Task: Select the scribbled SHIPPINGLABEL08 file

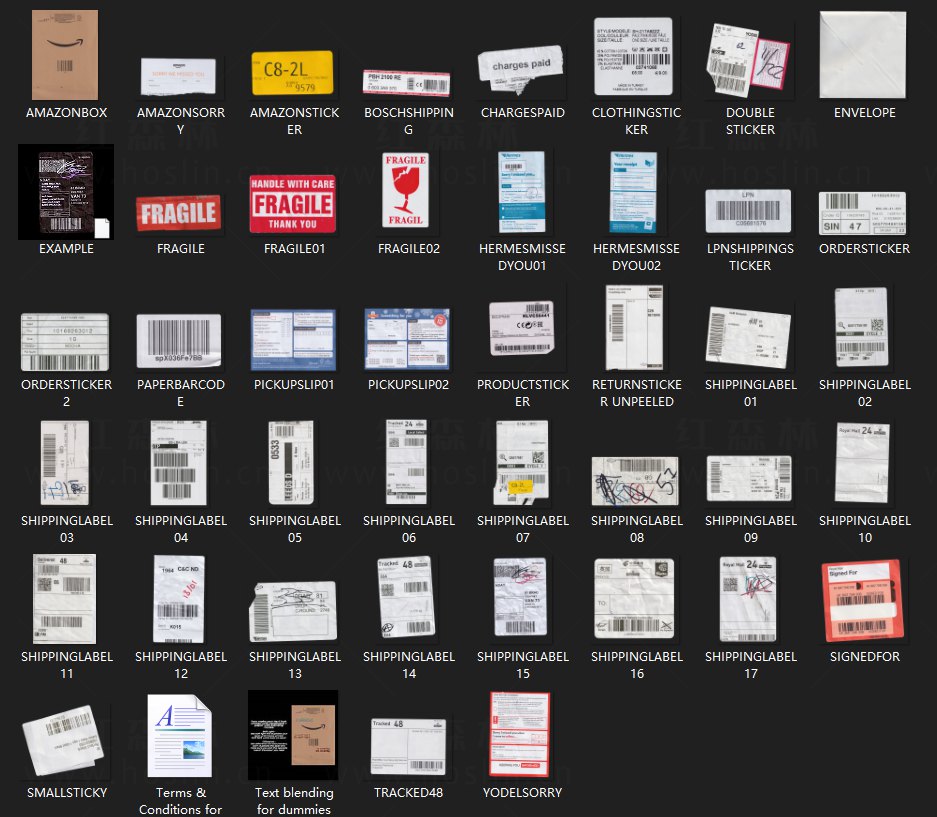Action: tap(635, 482)
